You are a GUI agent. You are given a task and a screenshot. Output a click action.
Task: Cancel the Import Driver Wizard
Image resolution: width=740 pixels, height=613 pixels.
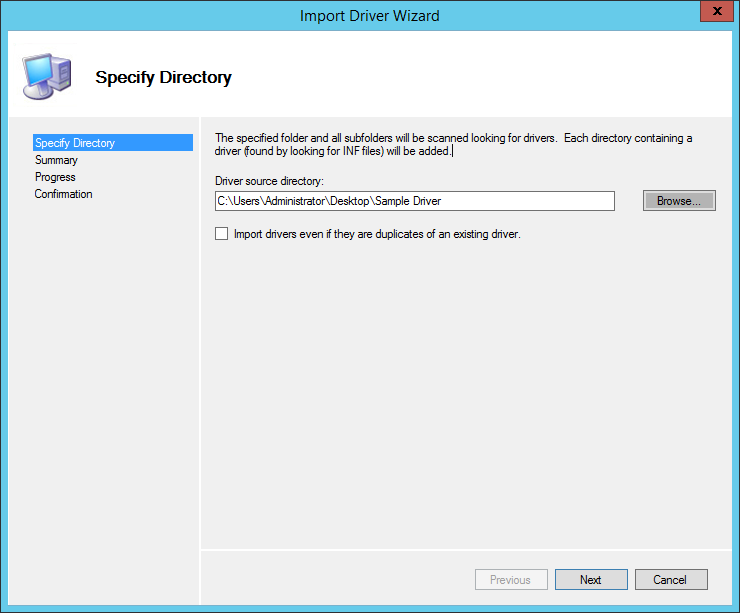tap(670, 580)
